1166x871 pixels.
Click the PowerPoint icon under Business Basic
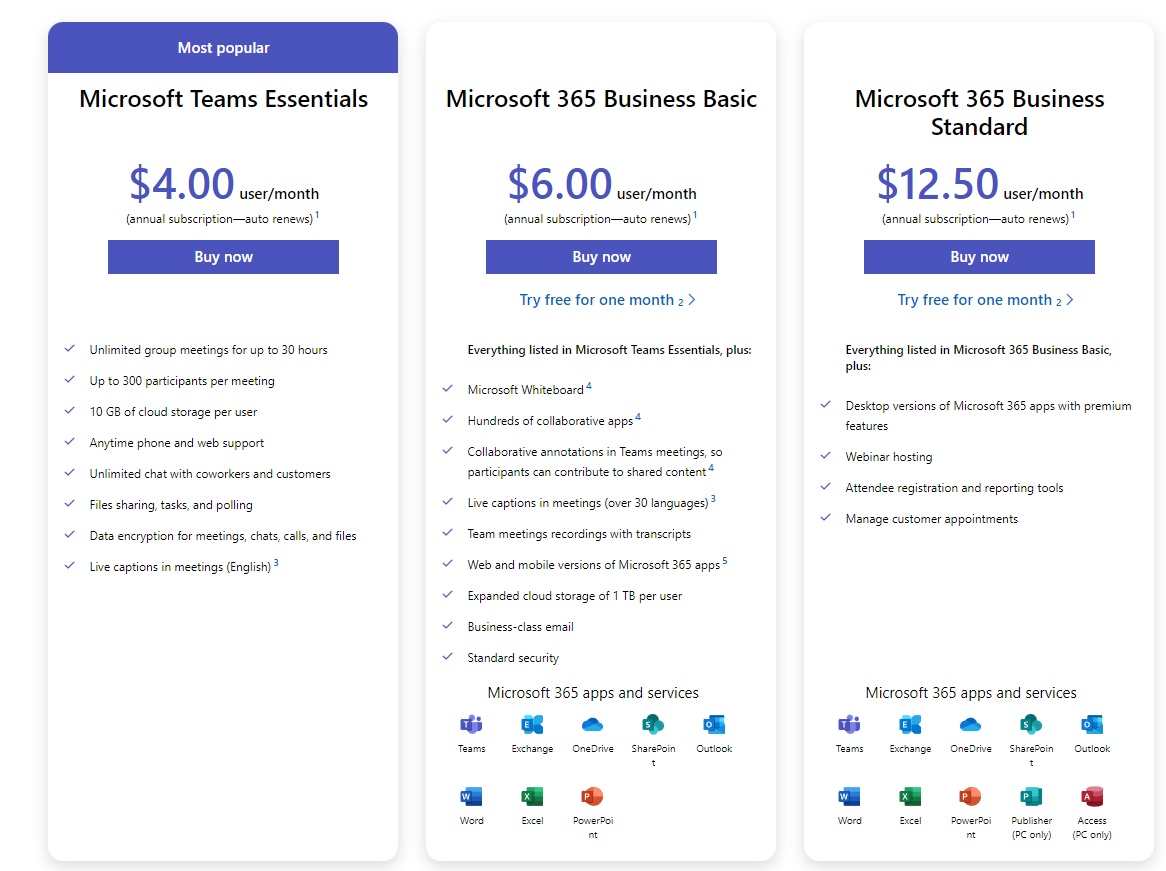(592, 797)
